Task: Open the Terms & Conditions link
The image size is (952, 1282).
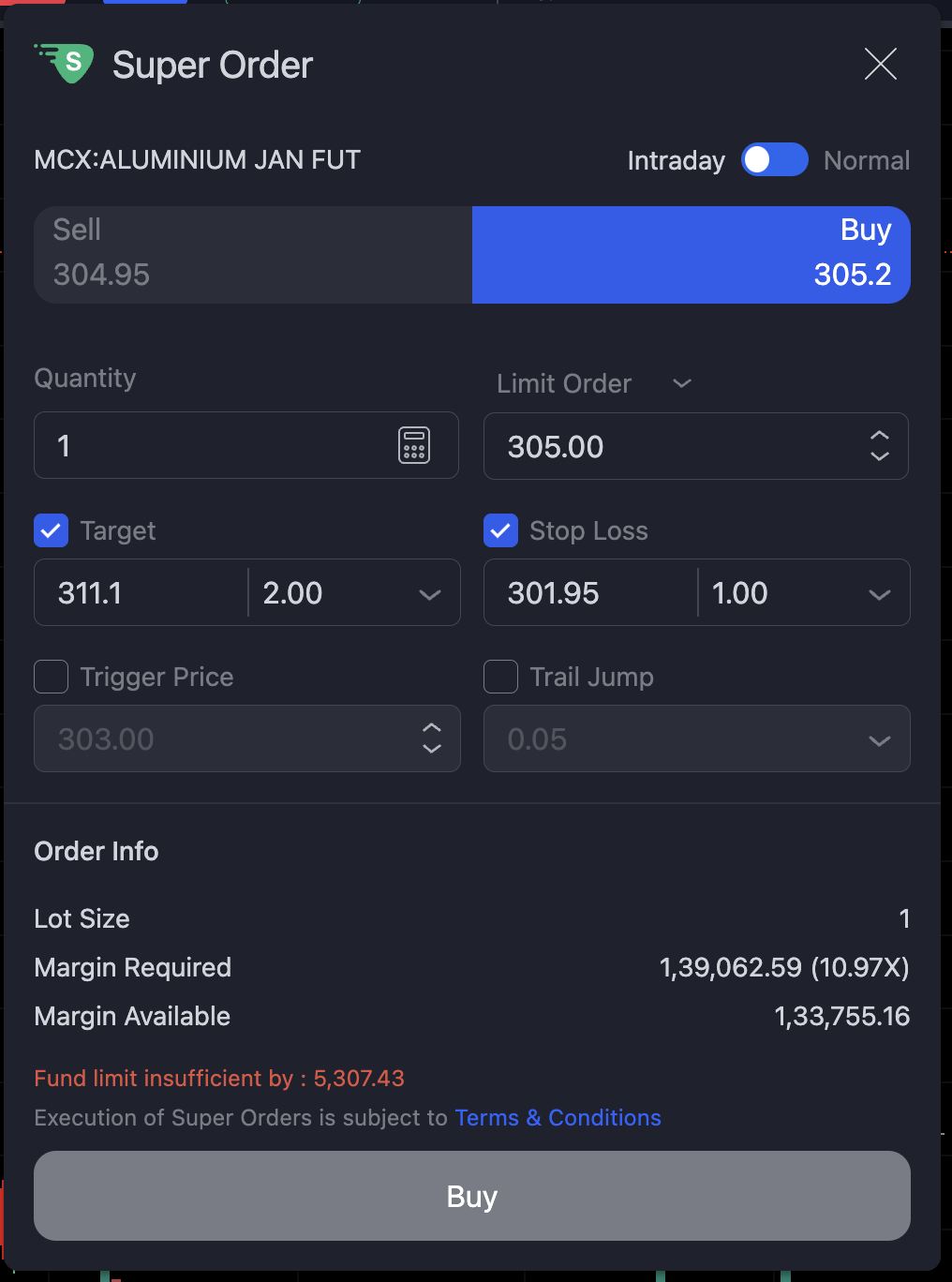Action: (x=558, y=1118)
